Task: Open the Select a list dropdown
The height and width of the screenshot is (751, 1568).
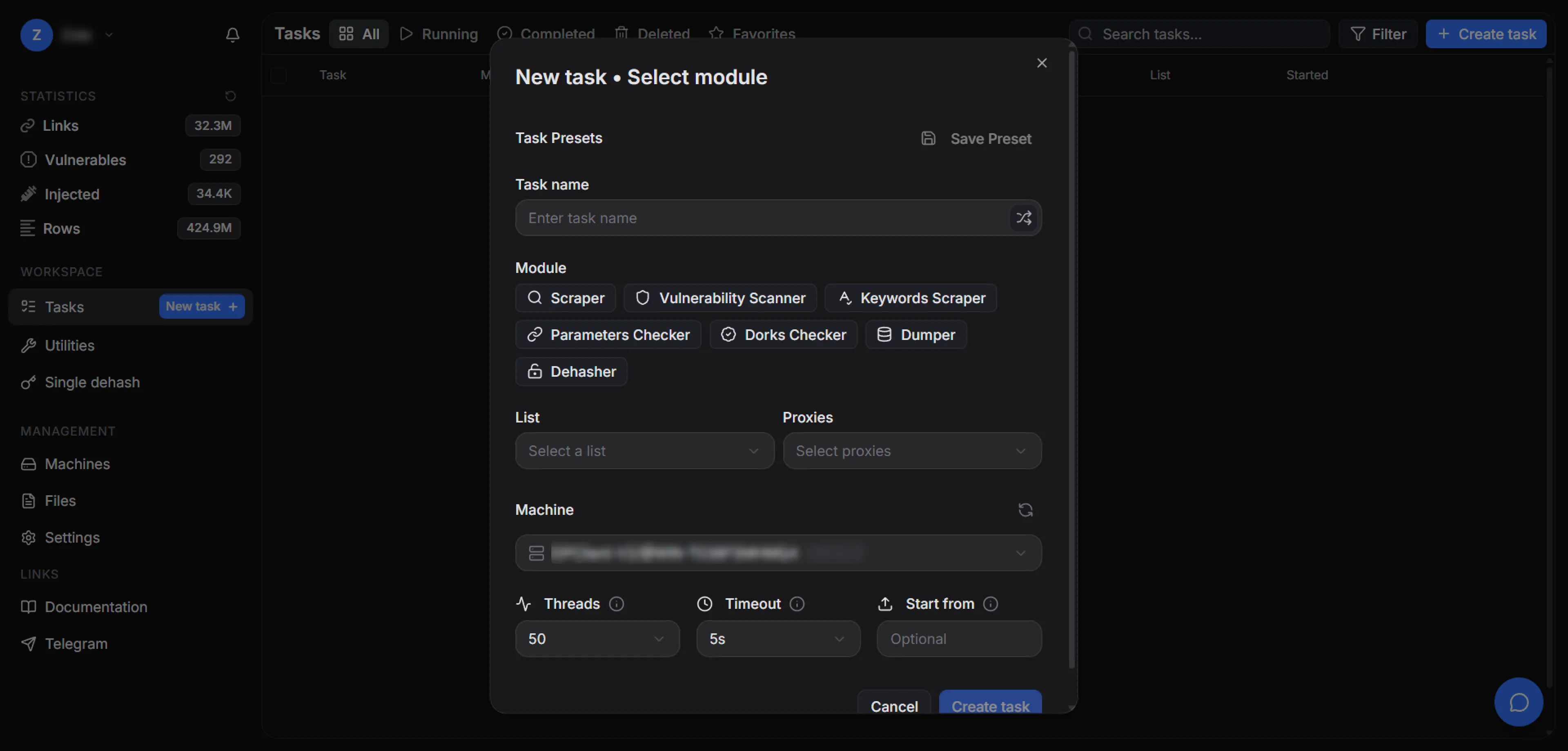Action: coord(644,451)
